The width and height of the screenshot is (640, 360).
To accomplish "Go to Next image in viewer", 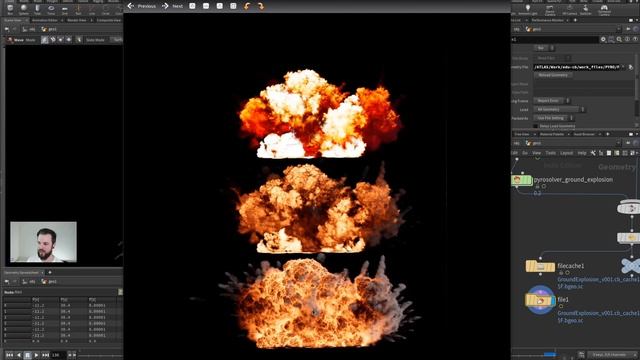I will (172, 6).
